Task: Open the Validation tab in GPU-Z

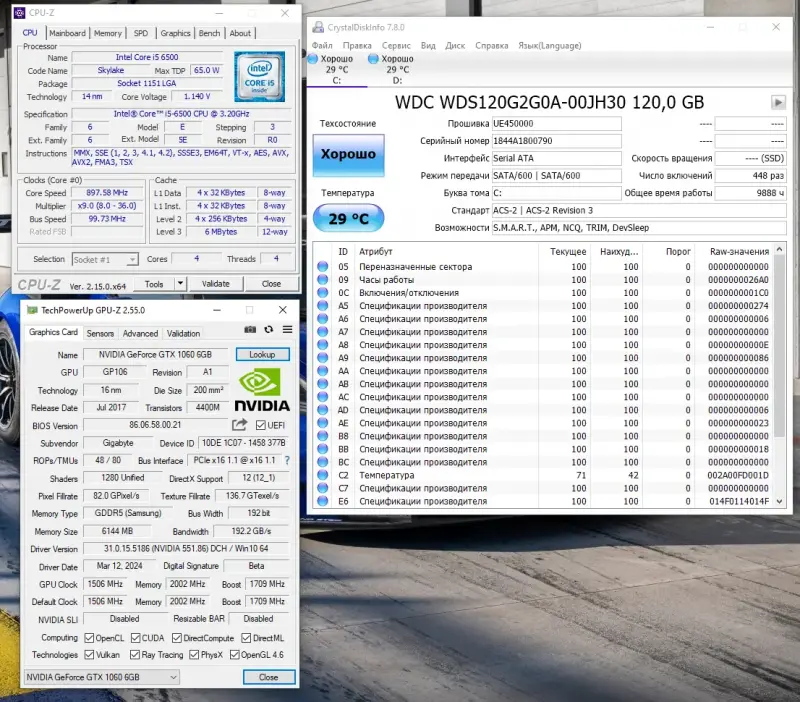Action: tap(183, 333)
